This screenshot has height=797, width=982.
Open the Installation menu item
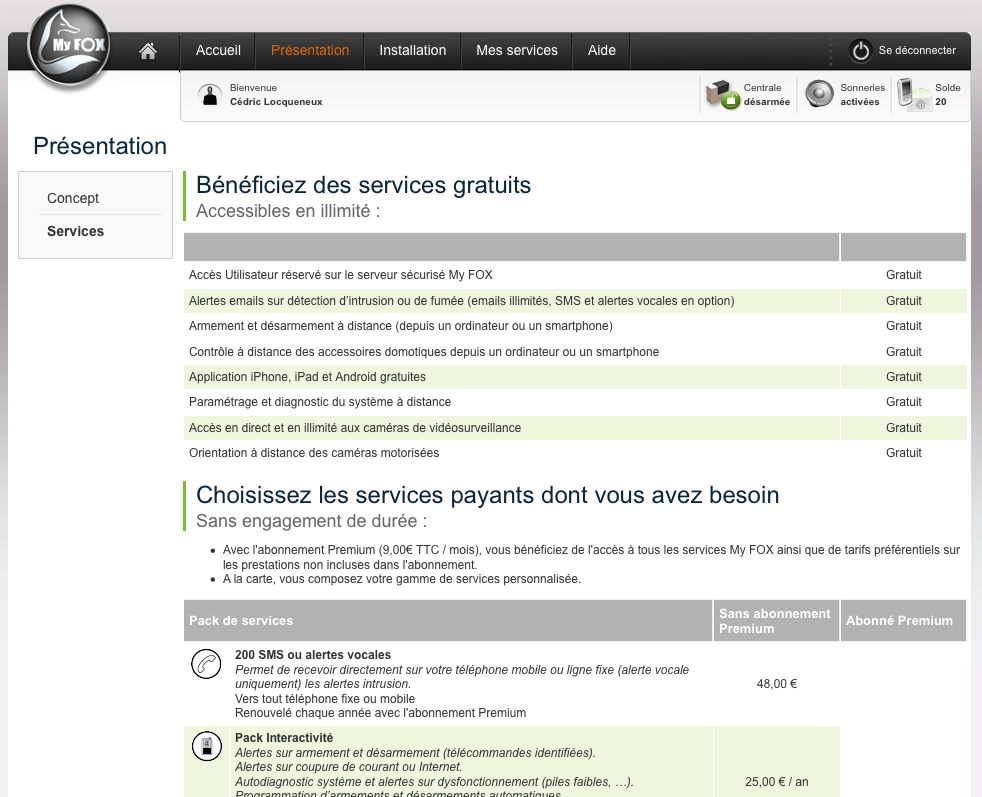413,51
